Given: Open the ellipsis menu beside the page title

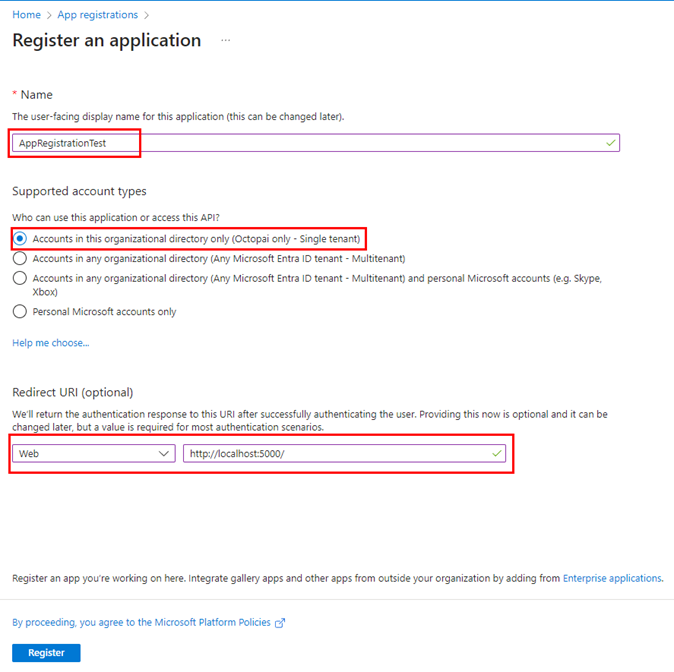Looking at the screenshot, I should pos(226,41).
